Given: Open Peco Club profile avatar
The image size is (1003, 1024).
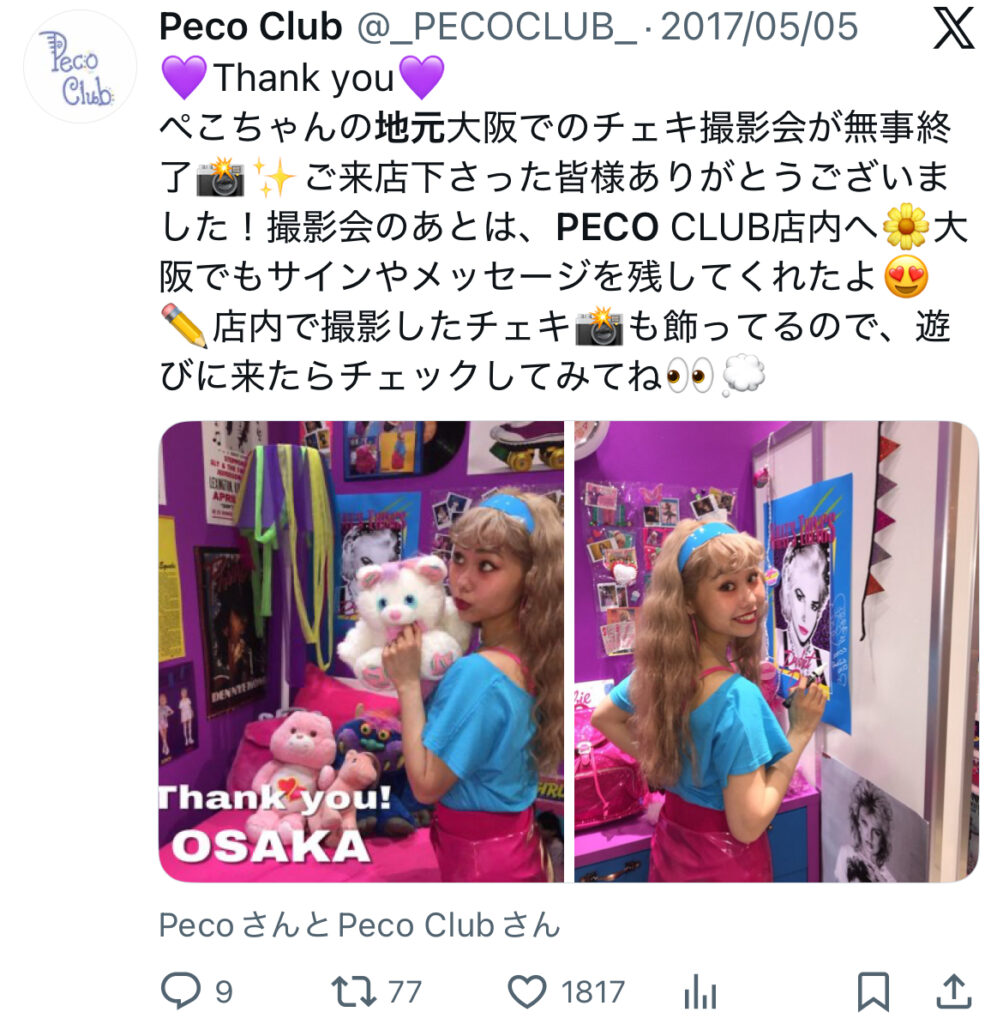Looking at the screenshot, I should (x=80, y=67).
